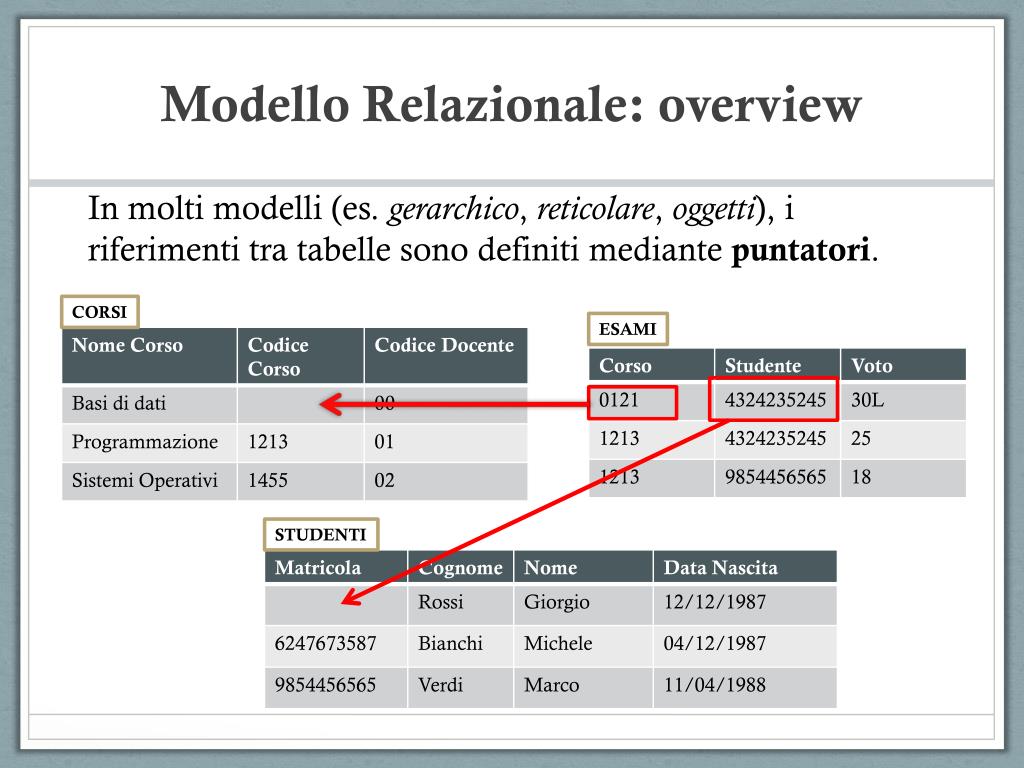Select the bold word "puntatori"

801,250
